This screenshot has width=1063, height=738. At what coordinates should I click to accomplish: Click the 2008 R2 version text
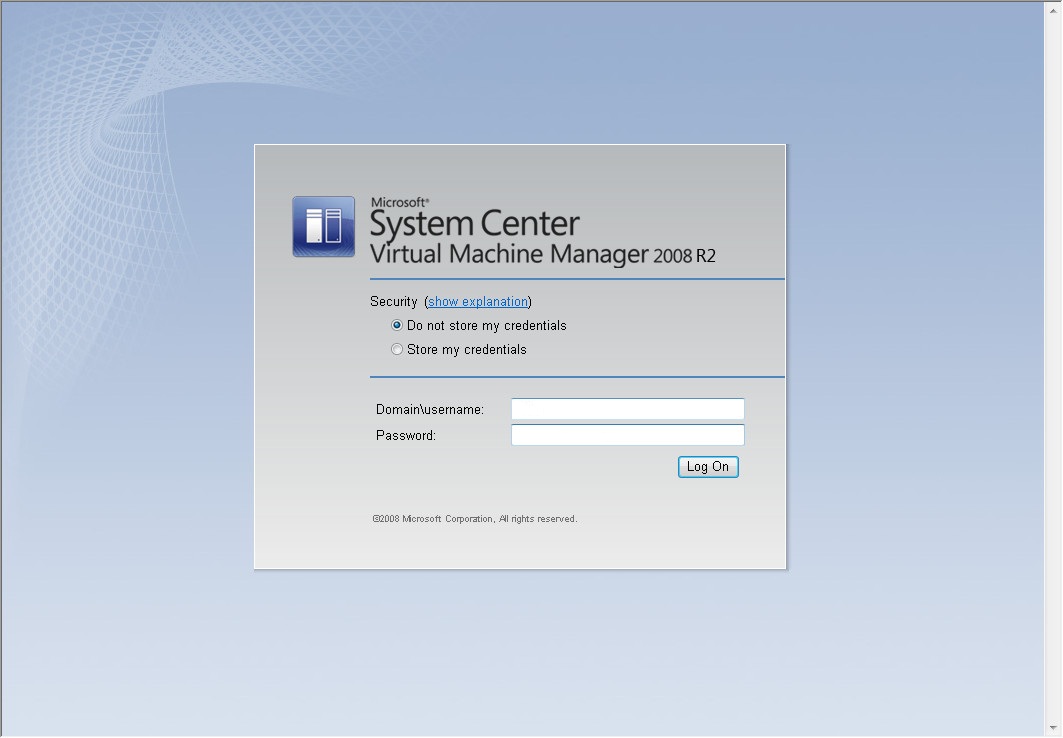coord(684,256)
